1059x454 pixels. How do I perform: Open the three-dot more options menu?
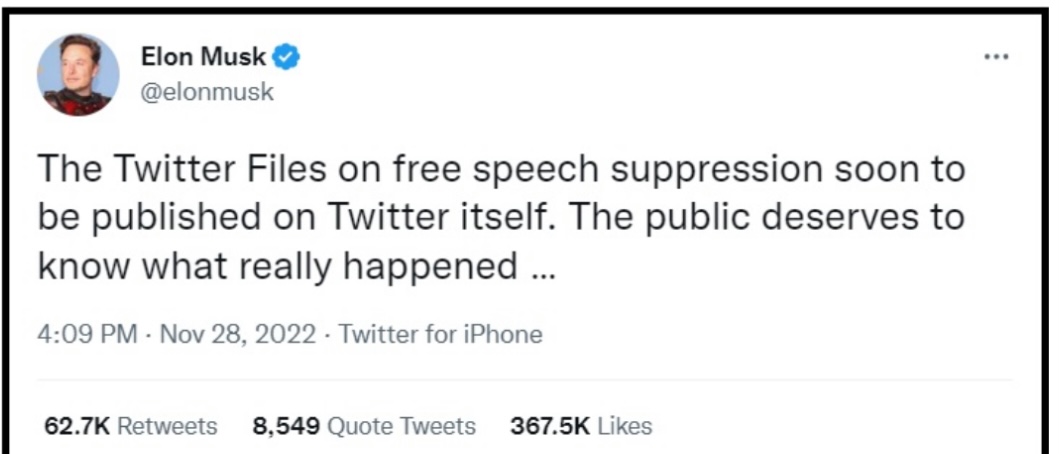click(x=995, y=57)
